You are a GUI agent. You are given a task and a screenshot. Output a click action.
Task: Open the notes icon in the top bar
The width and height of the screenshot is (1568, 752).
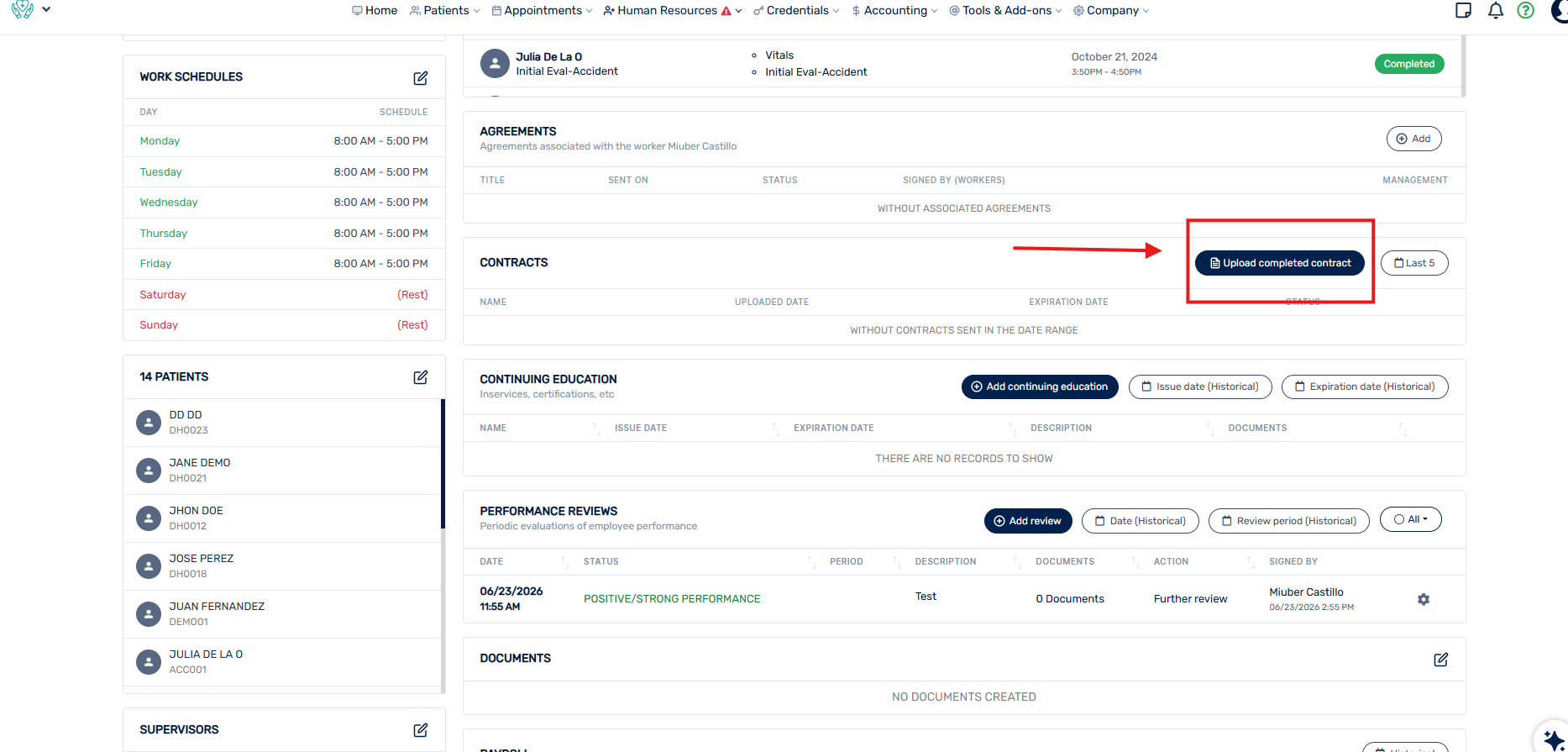click(1463, 10)
